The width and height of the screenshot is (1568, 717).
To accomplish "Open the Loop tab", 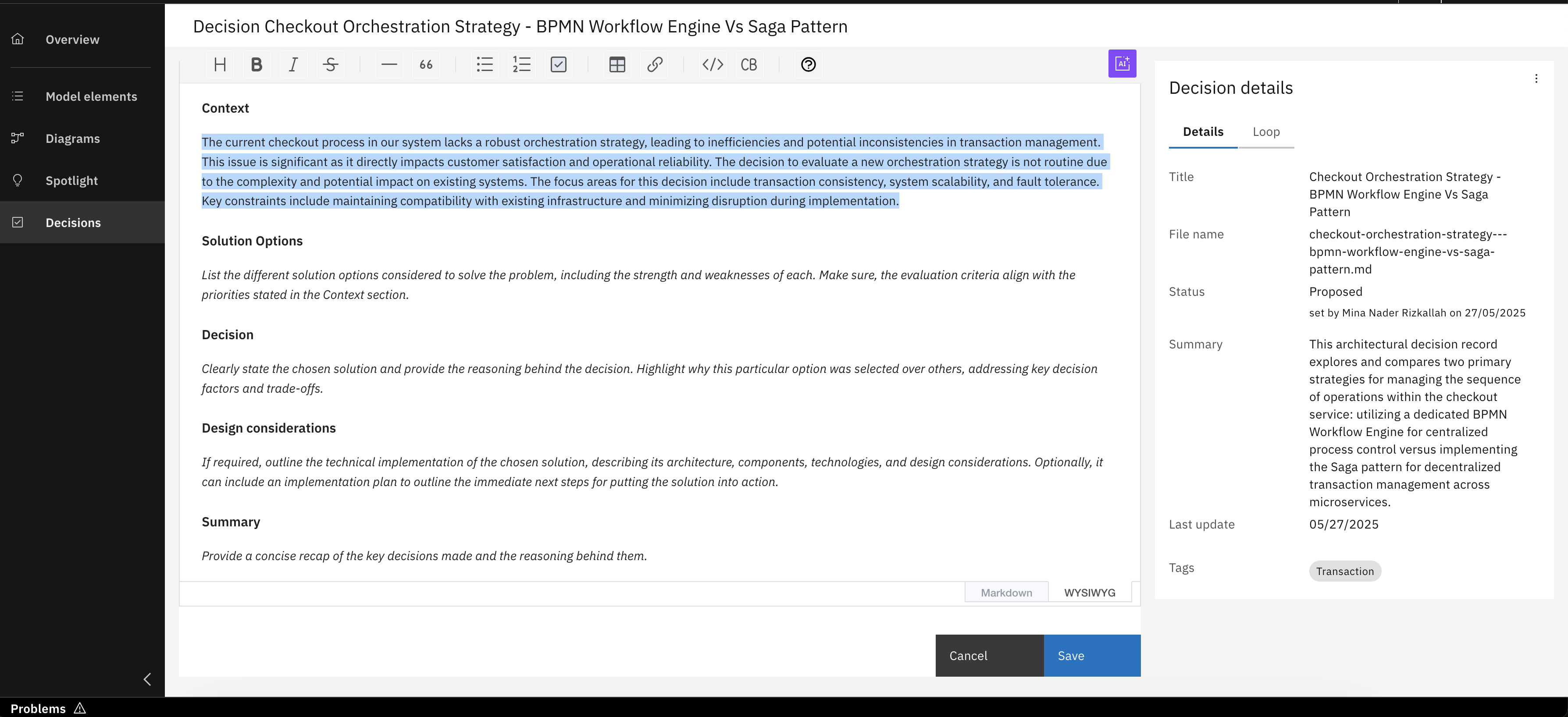I will (1265, 132).
